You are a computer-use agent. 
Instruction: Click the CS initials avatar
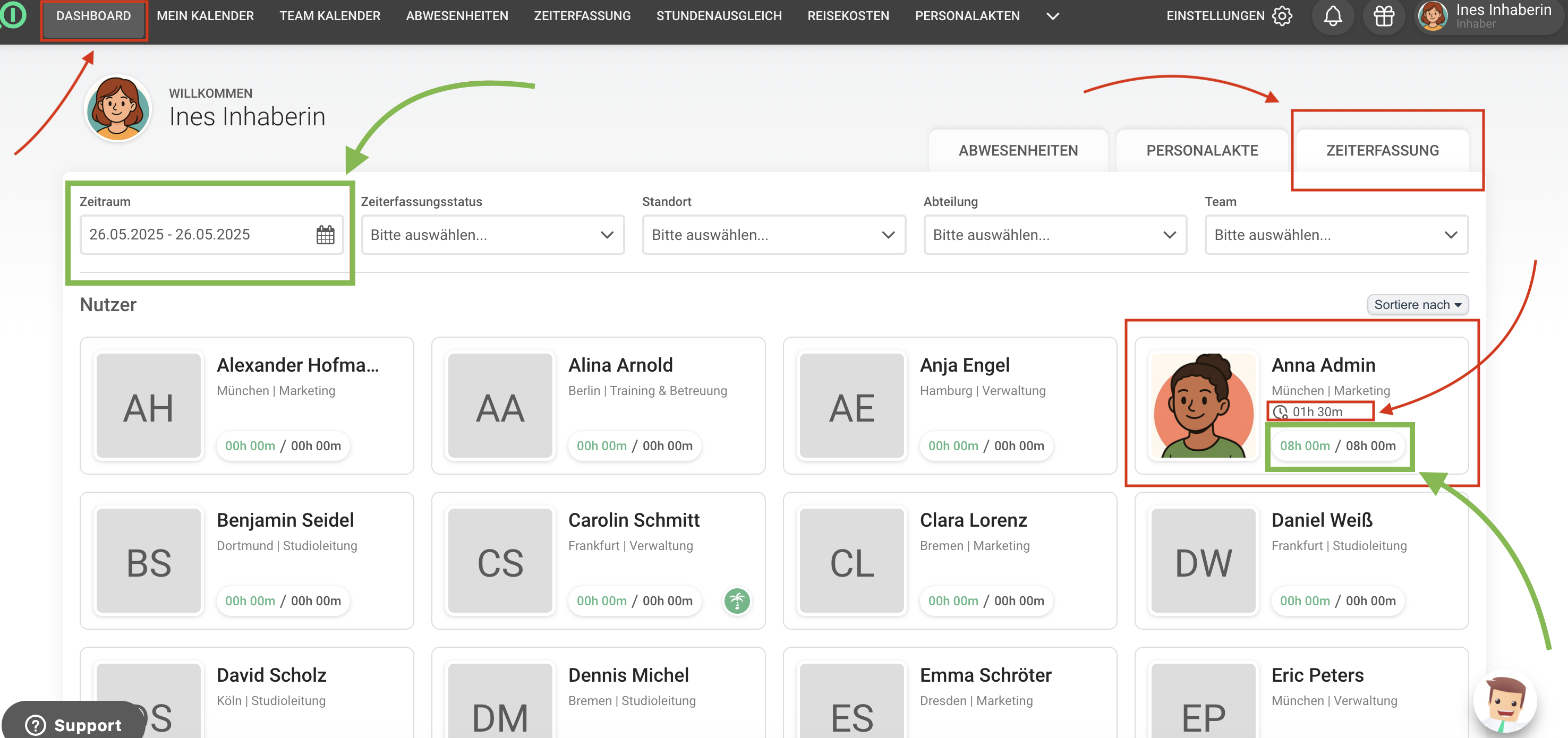click(x=500, y=560)
